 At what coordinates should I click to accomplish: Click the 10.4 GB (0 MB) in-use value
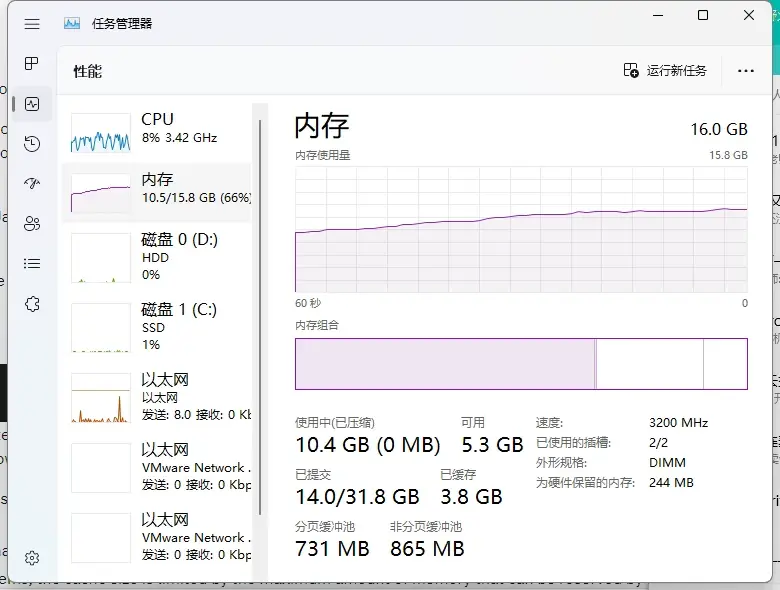coord(368,445)
